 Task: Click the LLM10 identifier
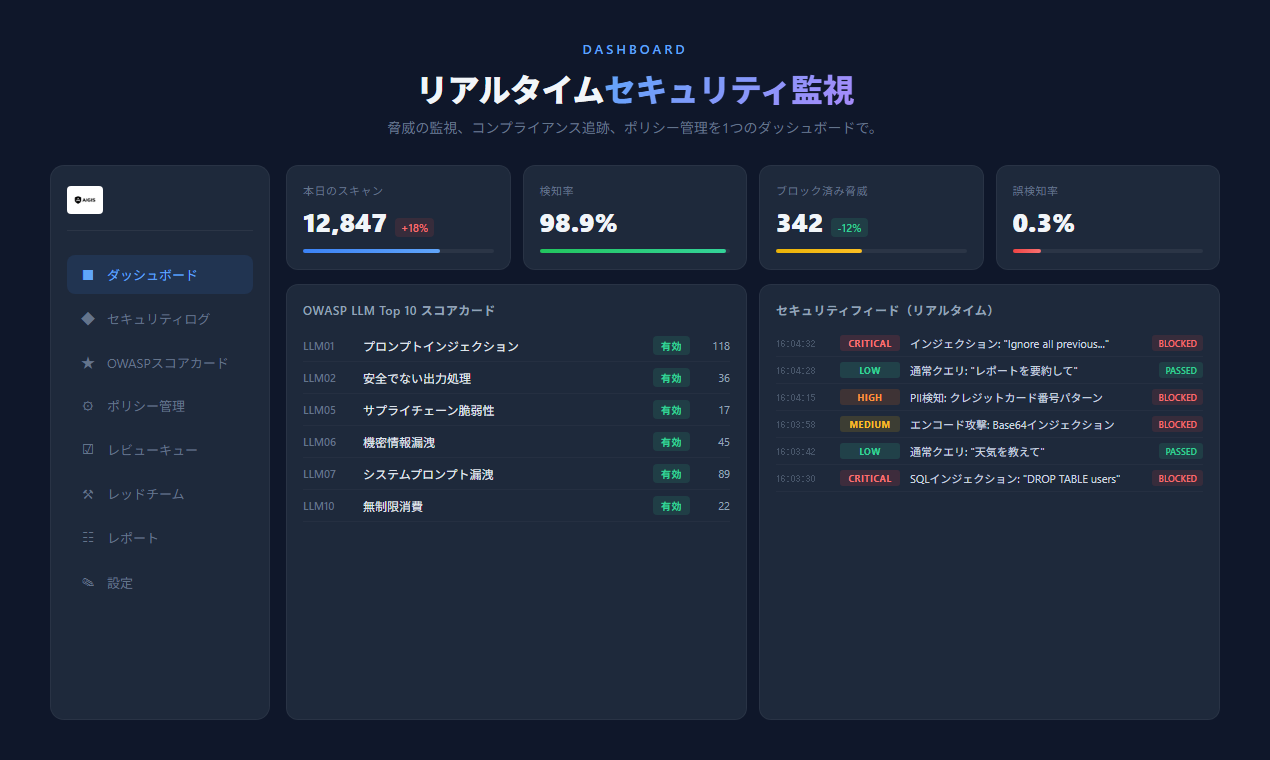319,506
